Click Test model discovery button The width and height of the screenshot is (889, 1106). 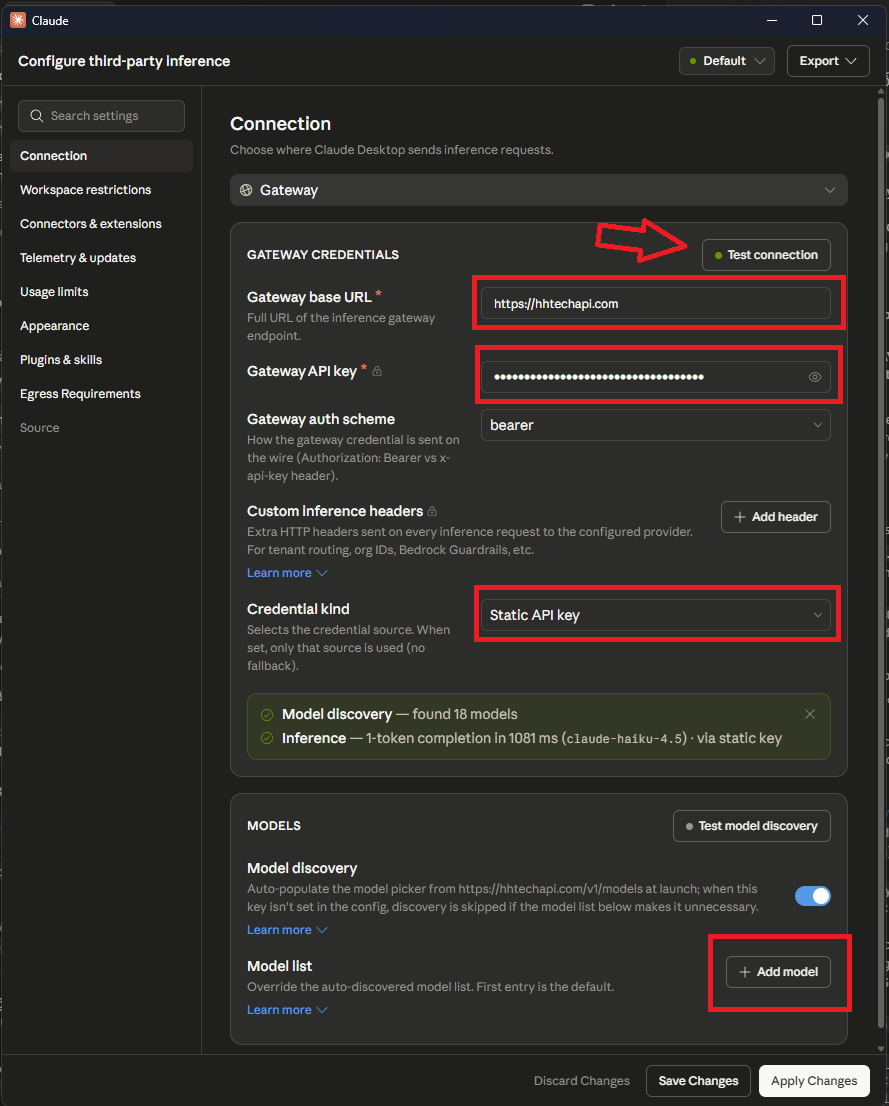(751, 826)
